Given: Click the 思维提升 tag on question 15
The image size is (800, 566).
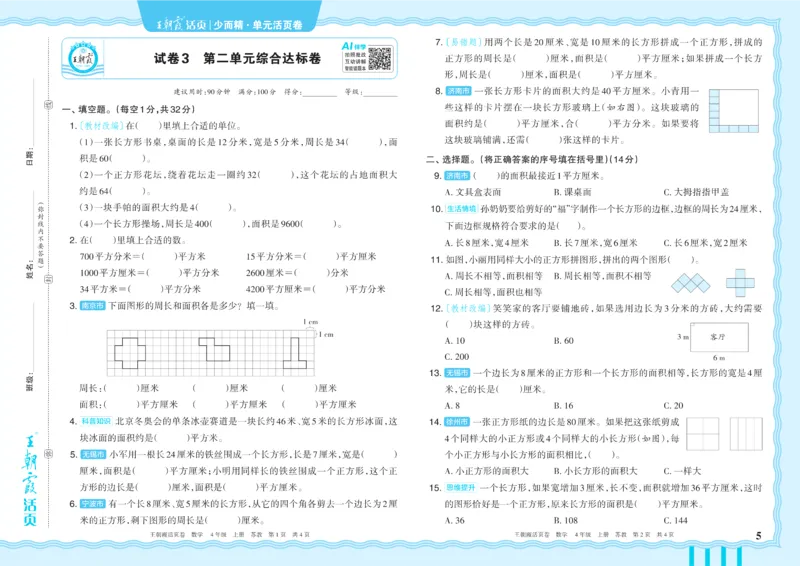Looking at the screenshot, I should (461, 487).
